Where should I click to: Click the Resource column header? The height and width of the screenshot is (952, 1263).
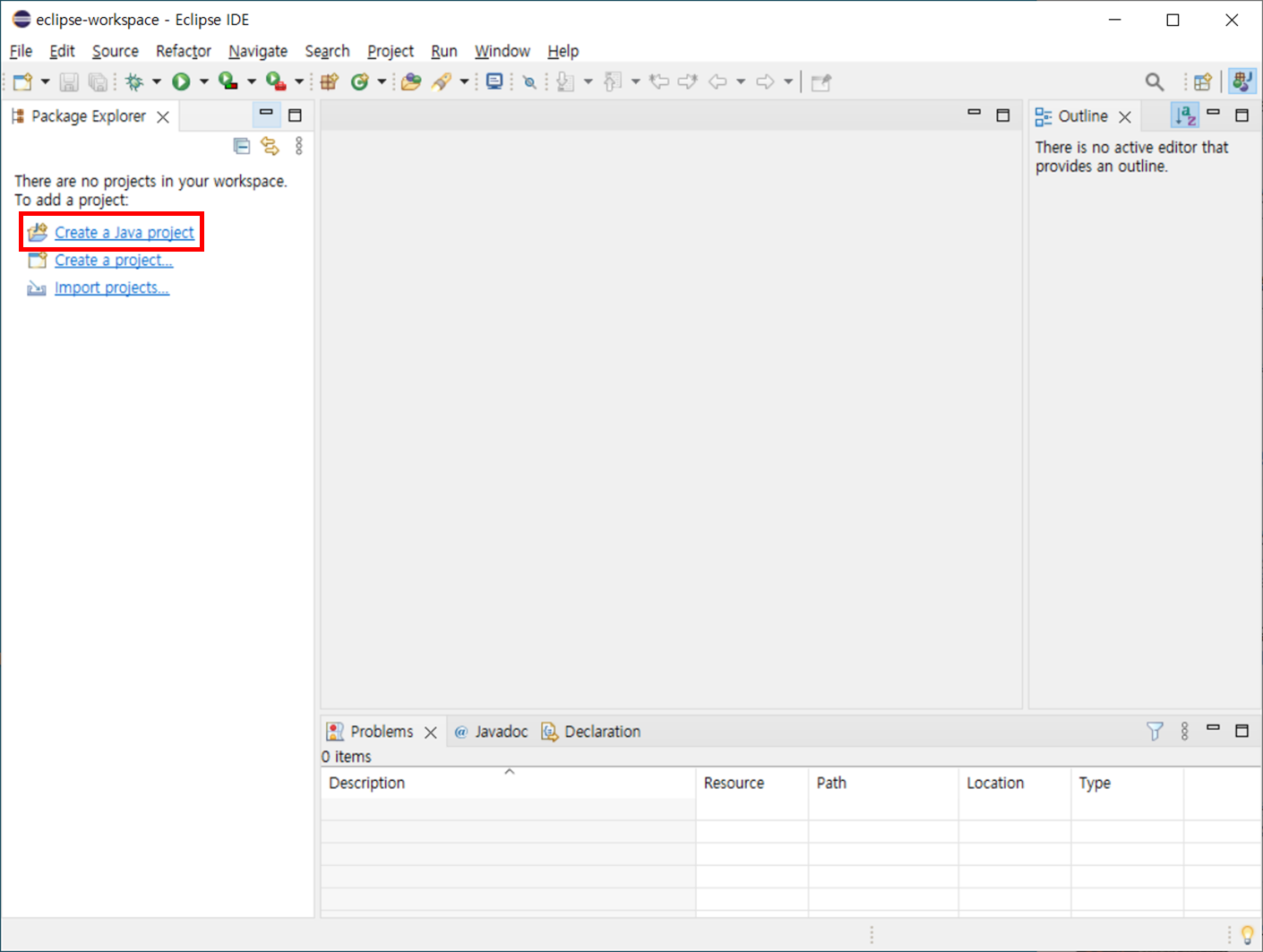pyautogui.click(x=752, y=783)
